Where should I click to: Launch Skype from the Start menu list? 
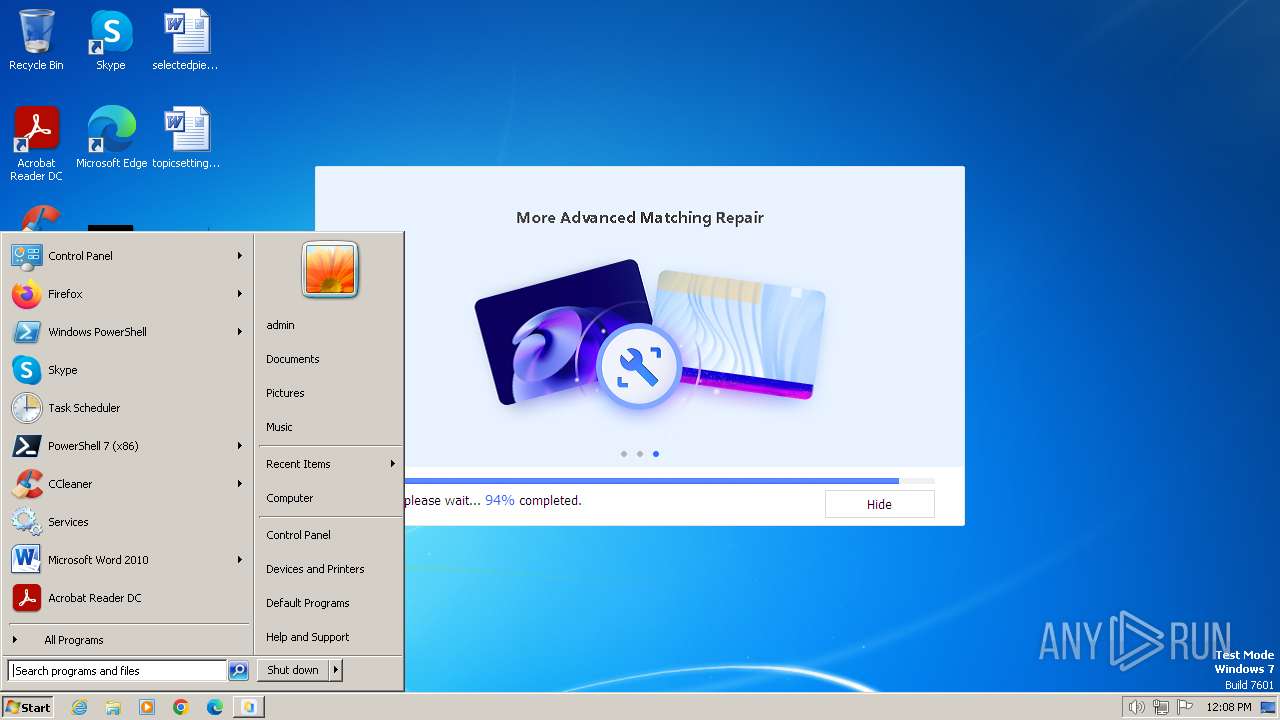[128, 370]
